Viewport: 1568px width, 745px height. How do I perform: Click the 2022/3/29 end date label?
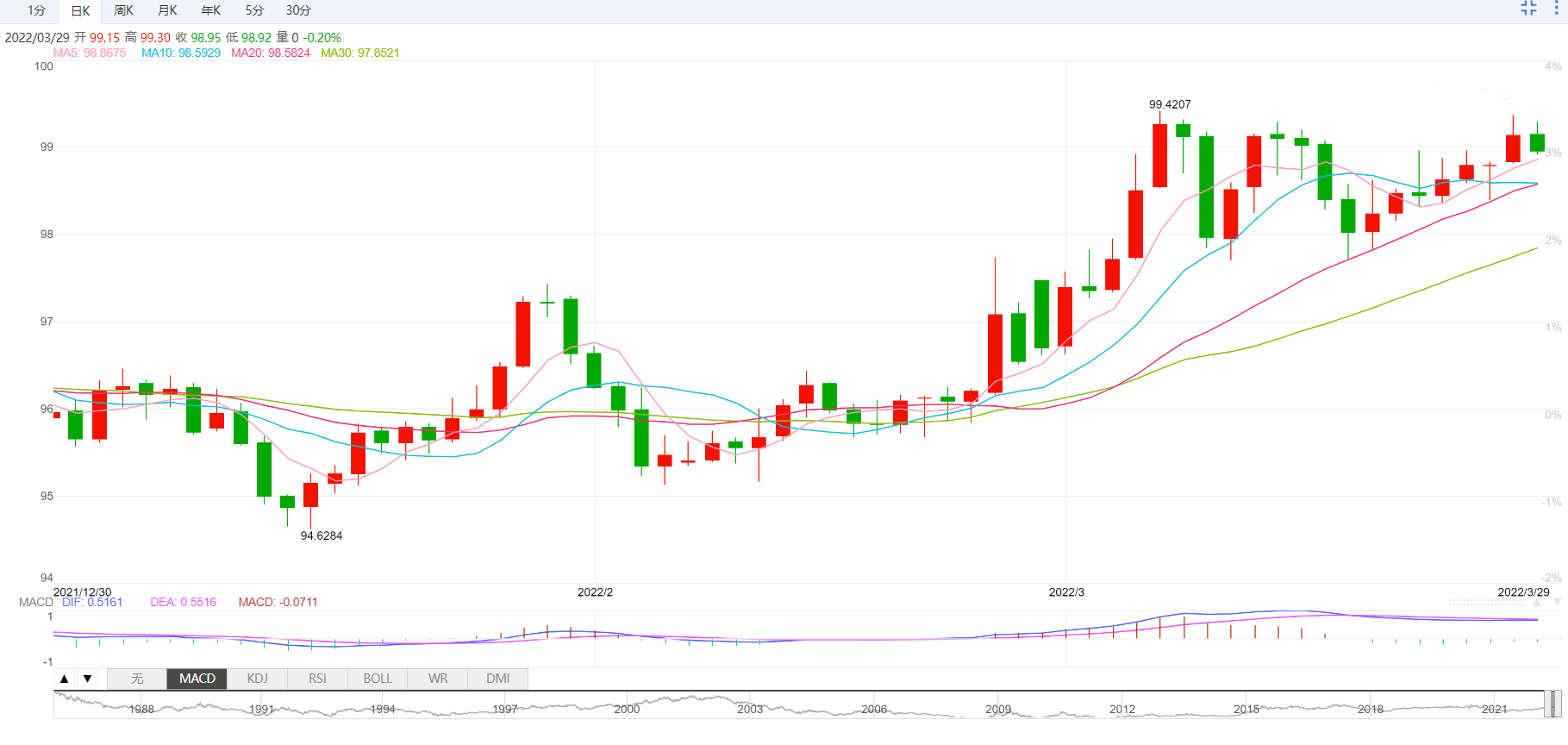coord(1523,592)
